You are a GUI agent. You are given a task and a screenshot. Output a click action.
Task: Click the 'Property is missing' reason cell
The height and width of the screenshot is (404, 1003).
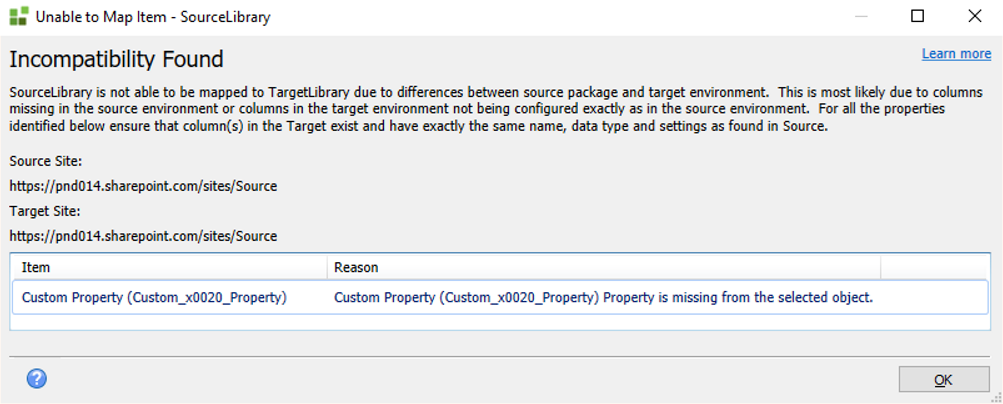click(x=603, y=297)
